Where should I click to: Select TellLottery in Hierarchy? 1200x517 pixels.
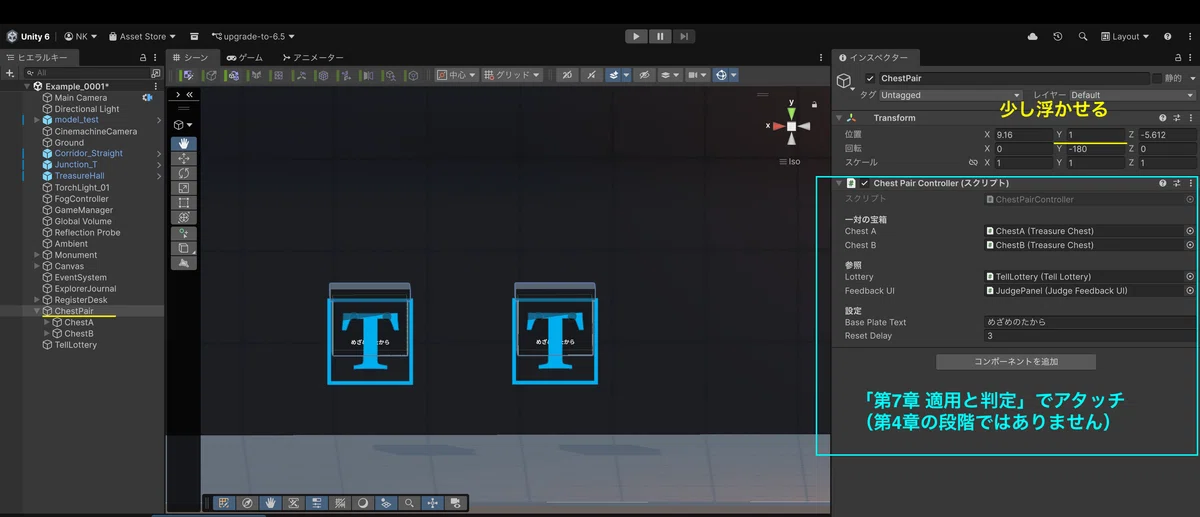(x=76, y=345)
